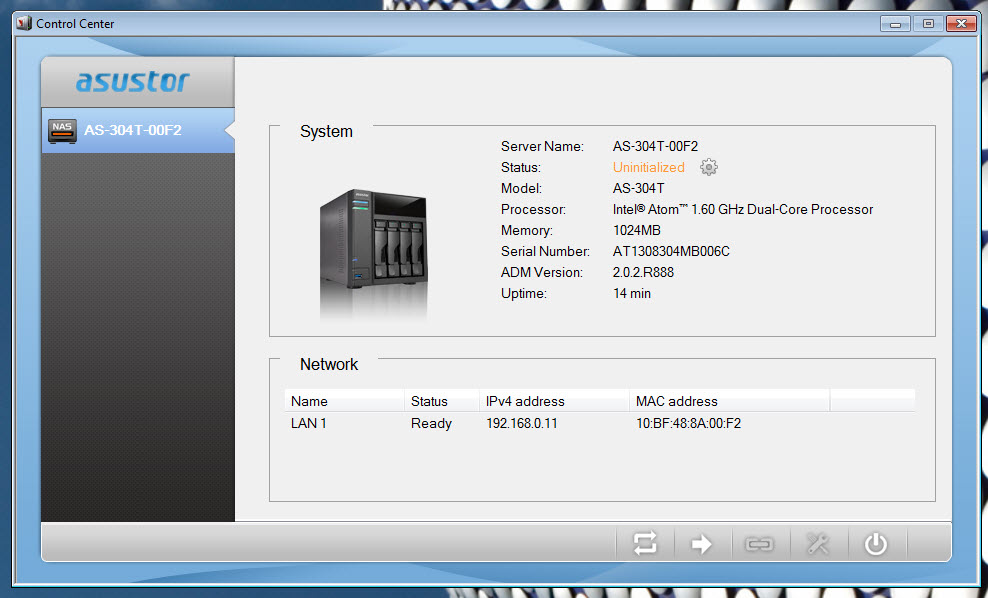Click the server name value AS-304T-00F2 in System
Image resolution: width=988 pixels, height=598 pixels.
[655, 146]
